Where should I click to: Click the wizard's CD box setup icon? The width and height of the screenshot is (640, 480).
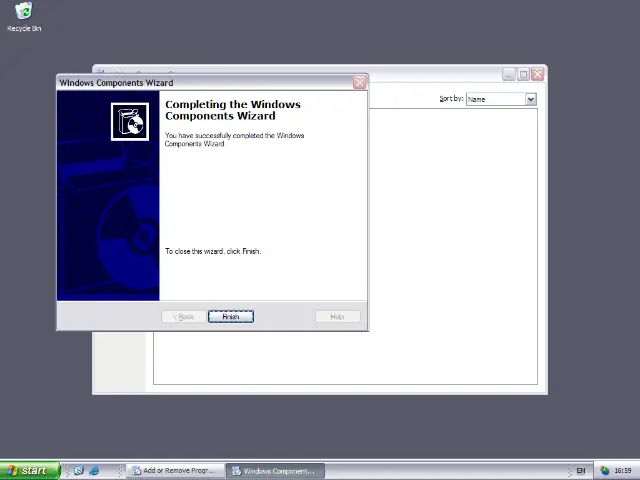tap(130, 122)
